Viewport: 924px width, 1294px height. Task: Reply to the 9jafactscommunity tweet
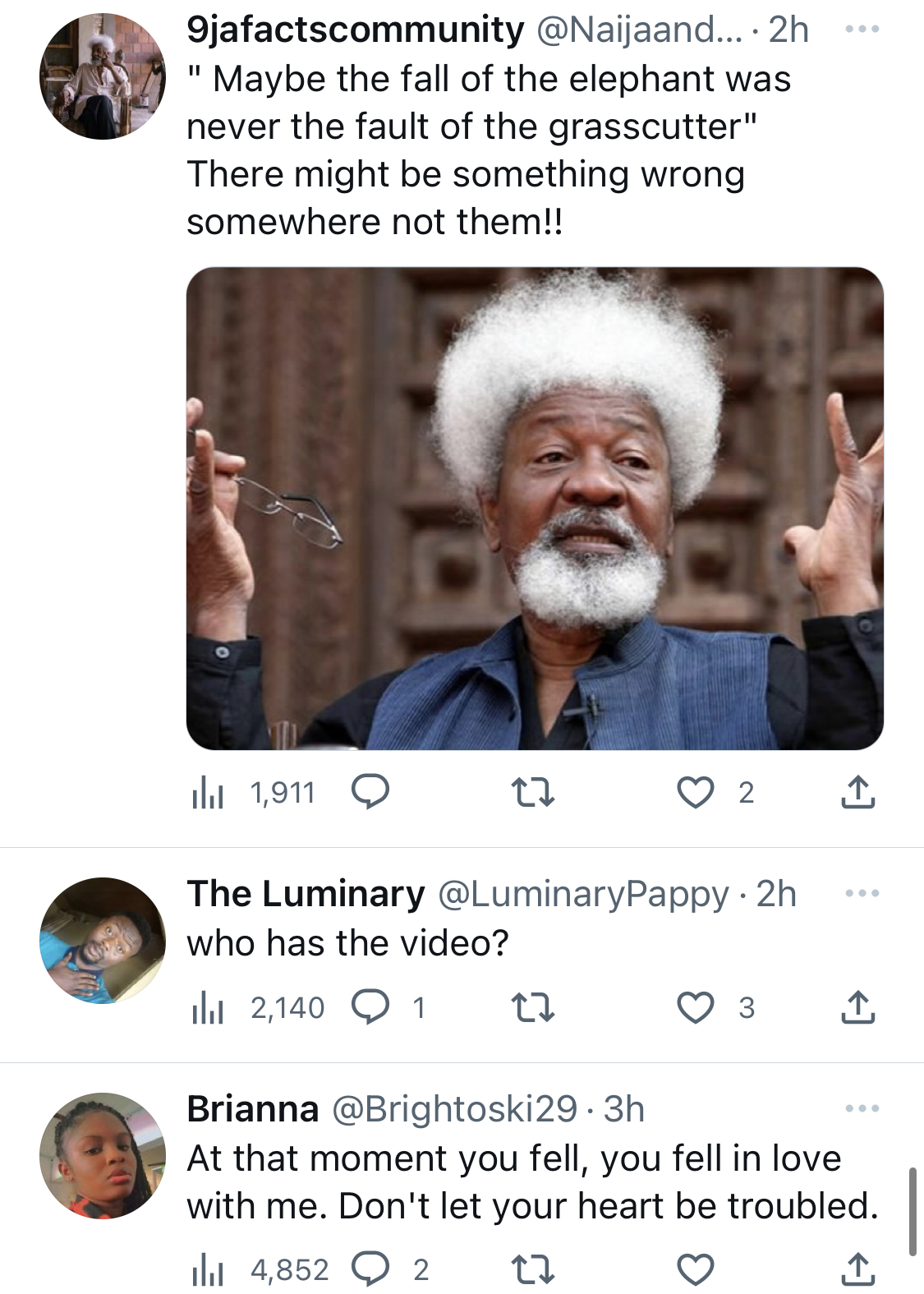click(370, 792)
